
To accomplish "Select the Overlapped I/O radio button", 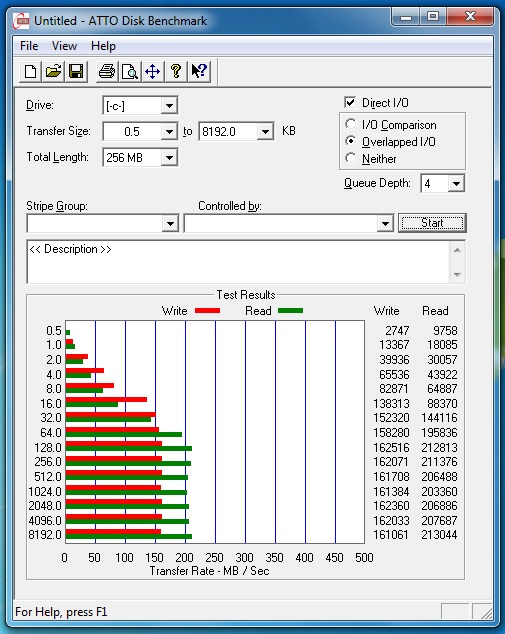I will click(351, 141).
